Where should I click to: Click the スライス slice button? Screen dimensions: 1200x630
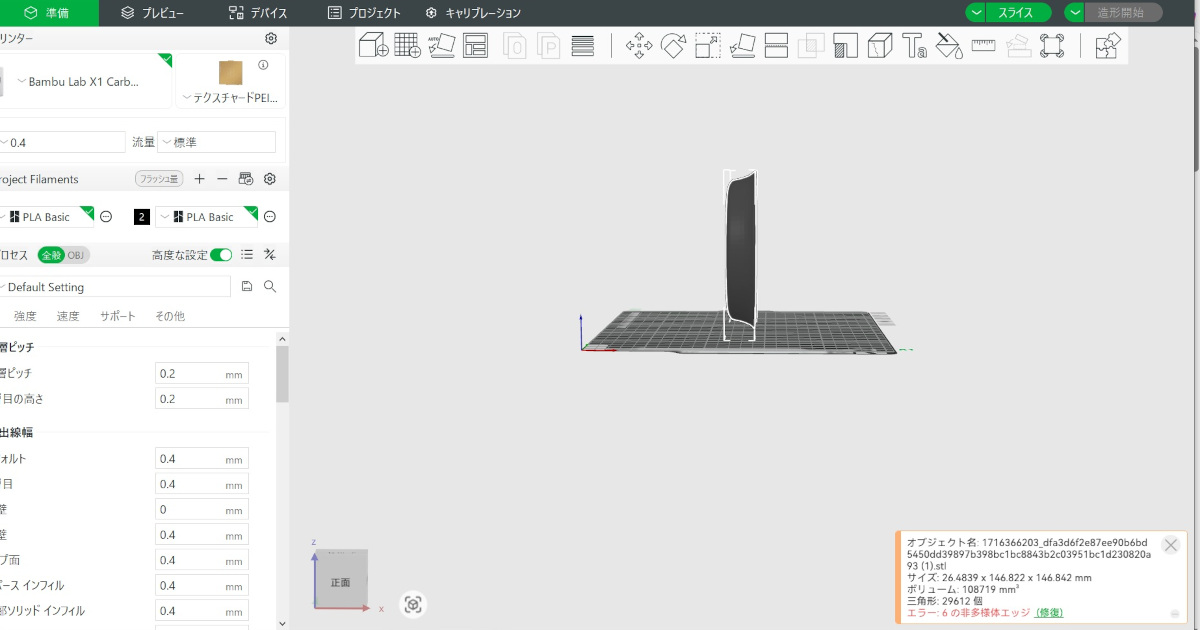[1015, 13]
